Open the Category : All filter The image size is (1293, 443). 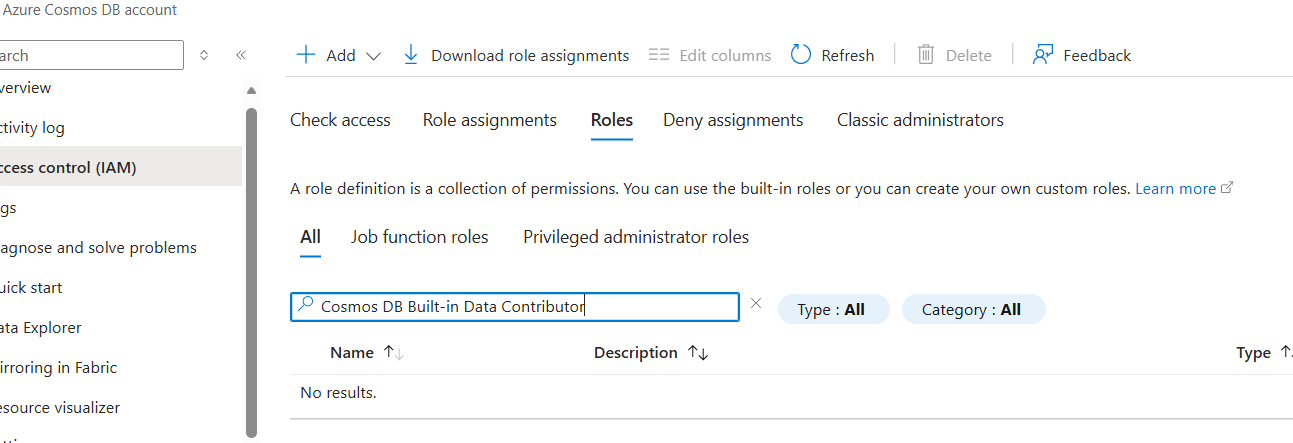972,309
